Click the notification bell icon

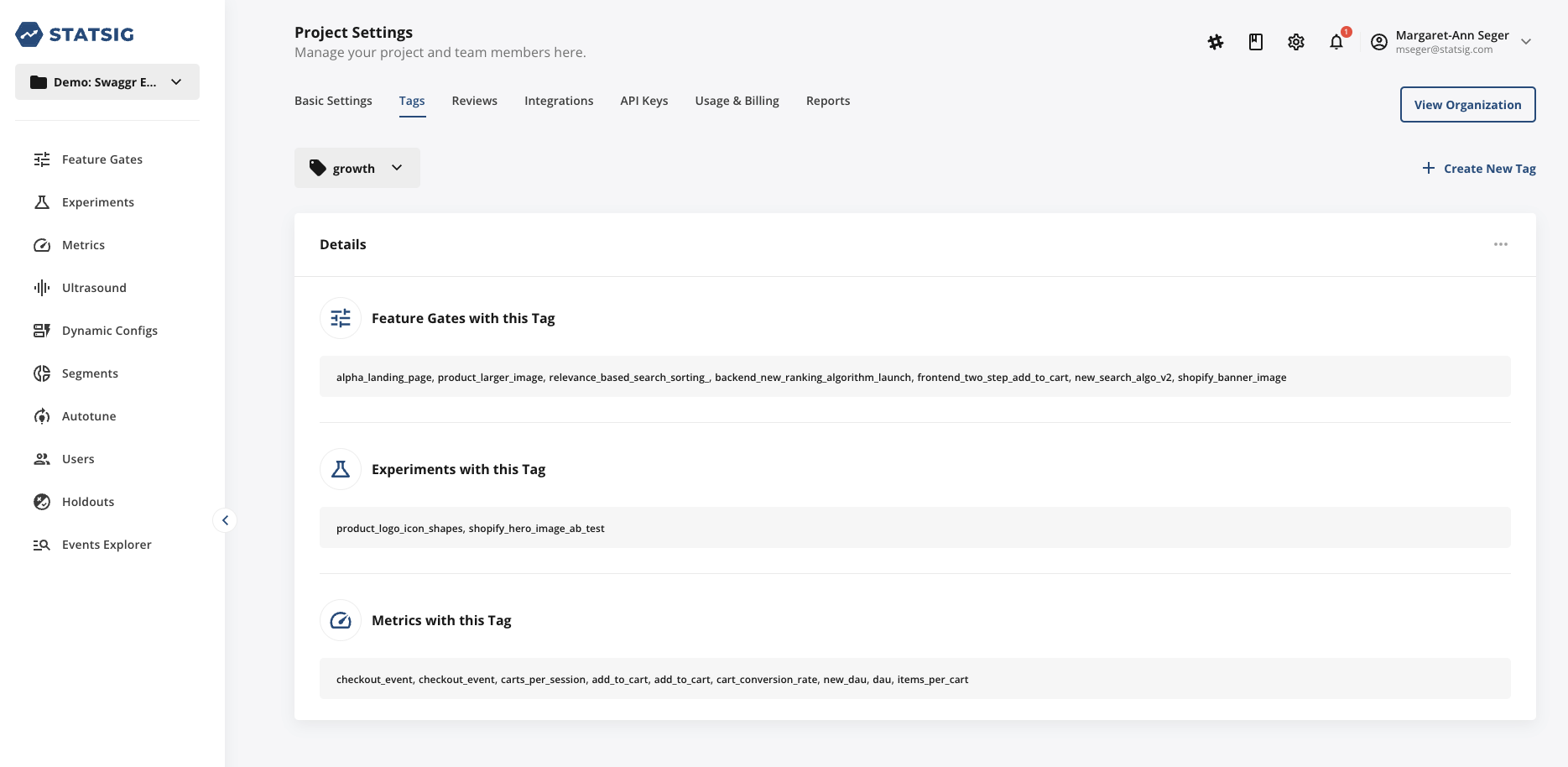tap(1336, 42)
